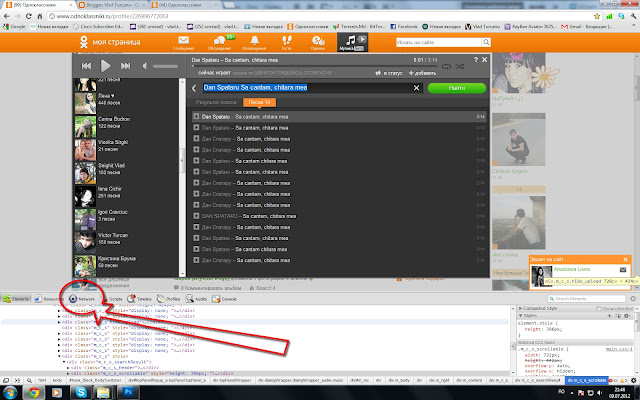The height and width of the screenshot is (400, 640).
Task: Close the Зашел на сайт notification popup
Action: pyautogui.click(x=625, y=259)
